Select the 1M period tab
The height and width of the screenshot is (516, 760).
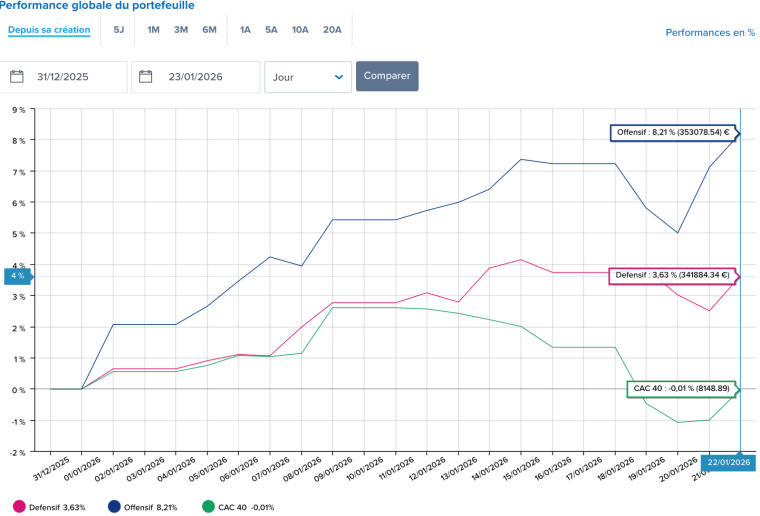(x=153, y=30)
